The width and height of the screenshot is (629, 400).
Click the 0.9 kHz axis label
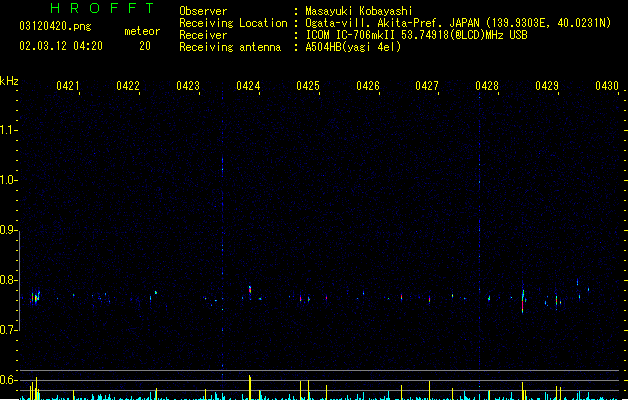(8, 230)
